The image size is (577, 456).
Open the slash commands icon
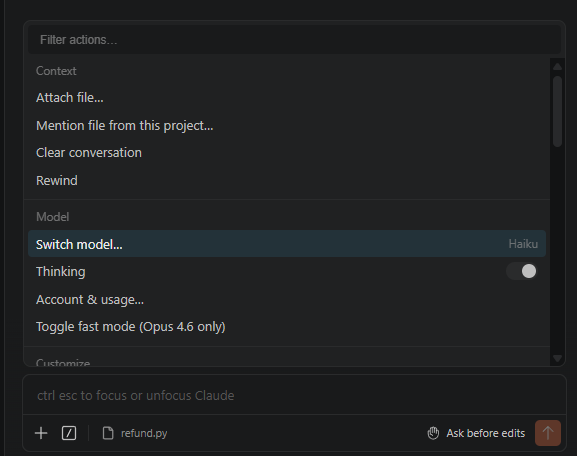pyautogui.click(x=69, y=433)
